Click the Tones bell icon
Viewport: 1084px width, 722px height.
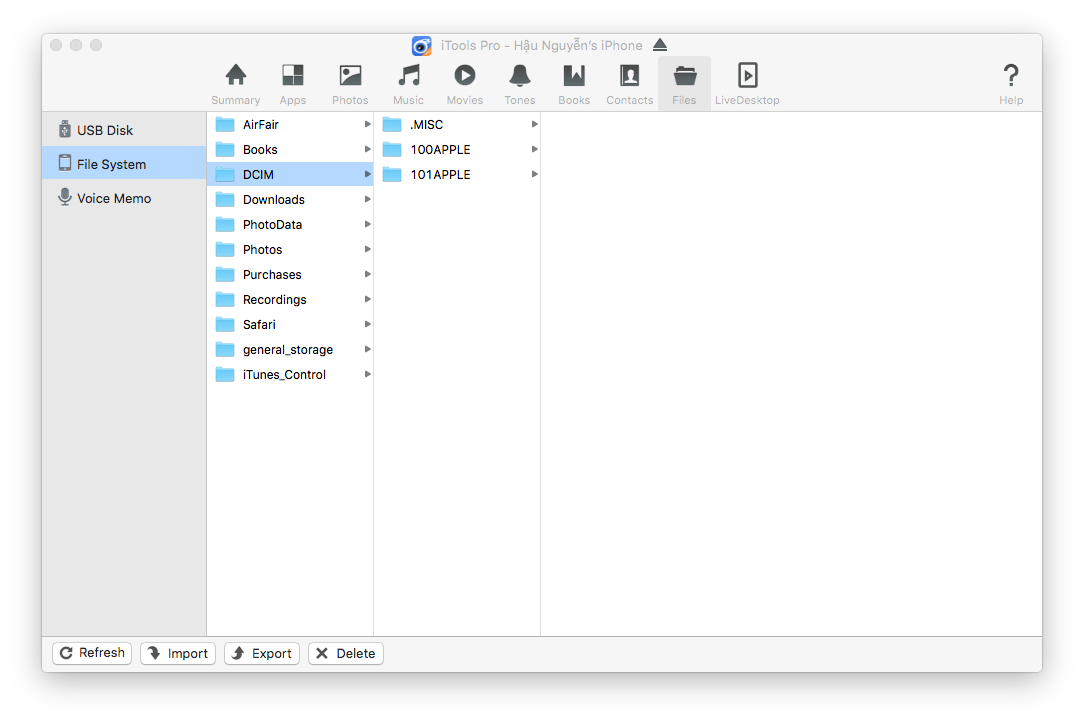tap(519, 83)
